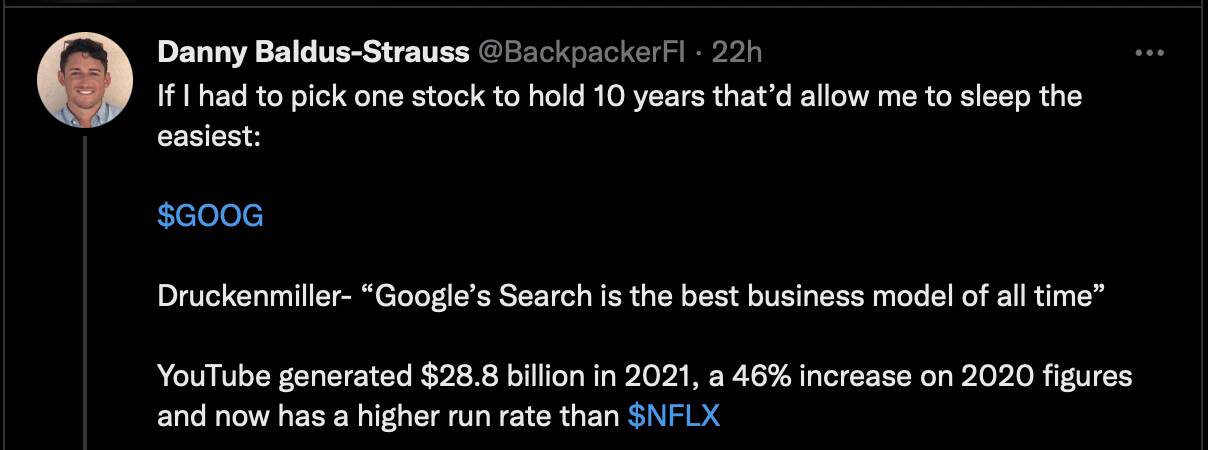1208x450 pixels.
Task: Click the sentence starting "If I had to pick"
Action: [x=620, y=96]
